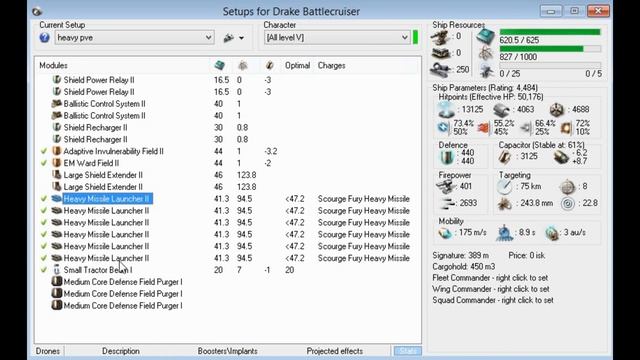This screenshot has width=640, height=360.
Task: Open the Current Setup 'heavy pve' dropdown
Action: click(135, 38)
